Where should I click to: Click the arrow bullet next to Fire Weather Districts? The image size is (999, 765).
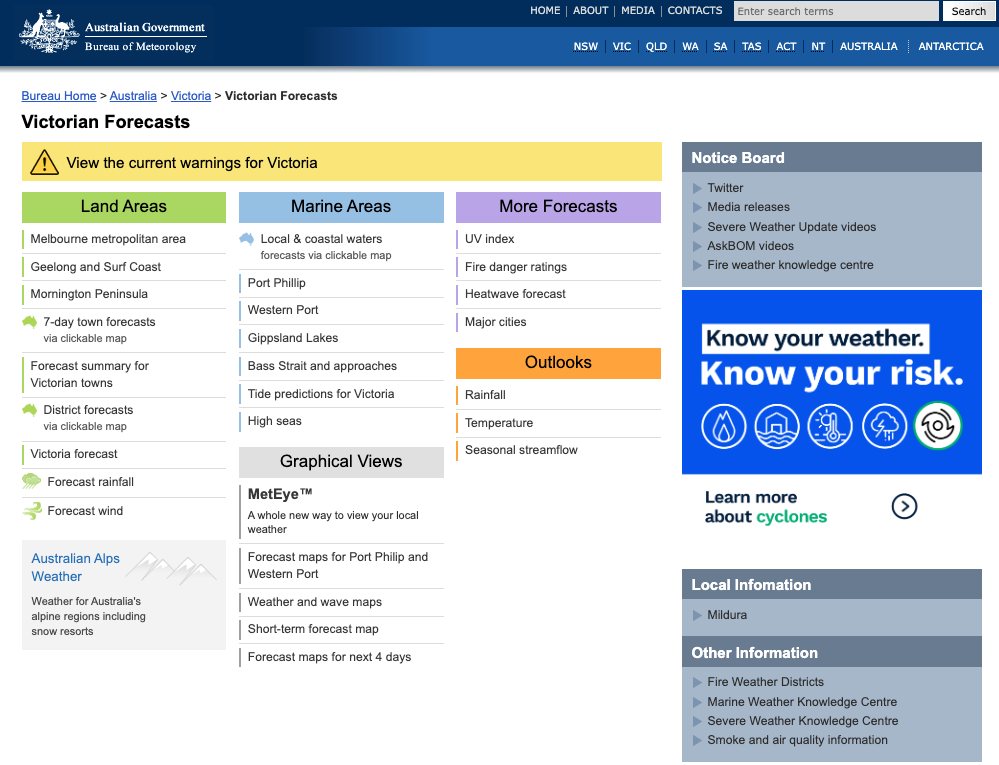point(697,682)
